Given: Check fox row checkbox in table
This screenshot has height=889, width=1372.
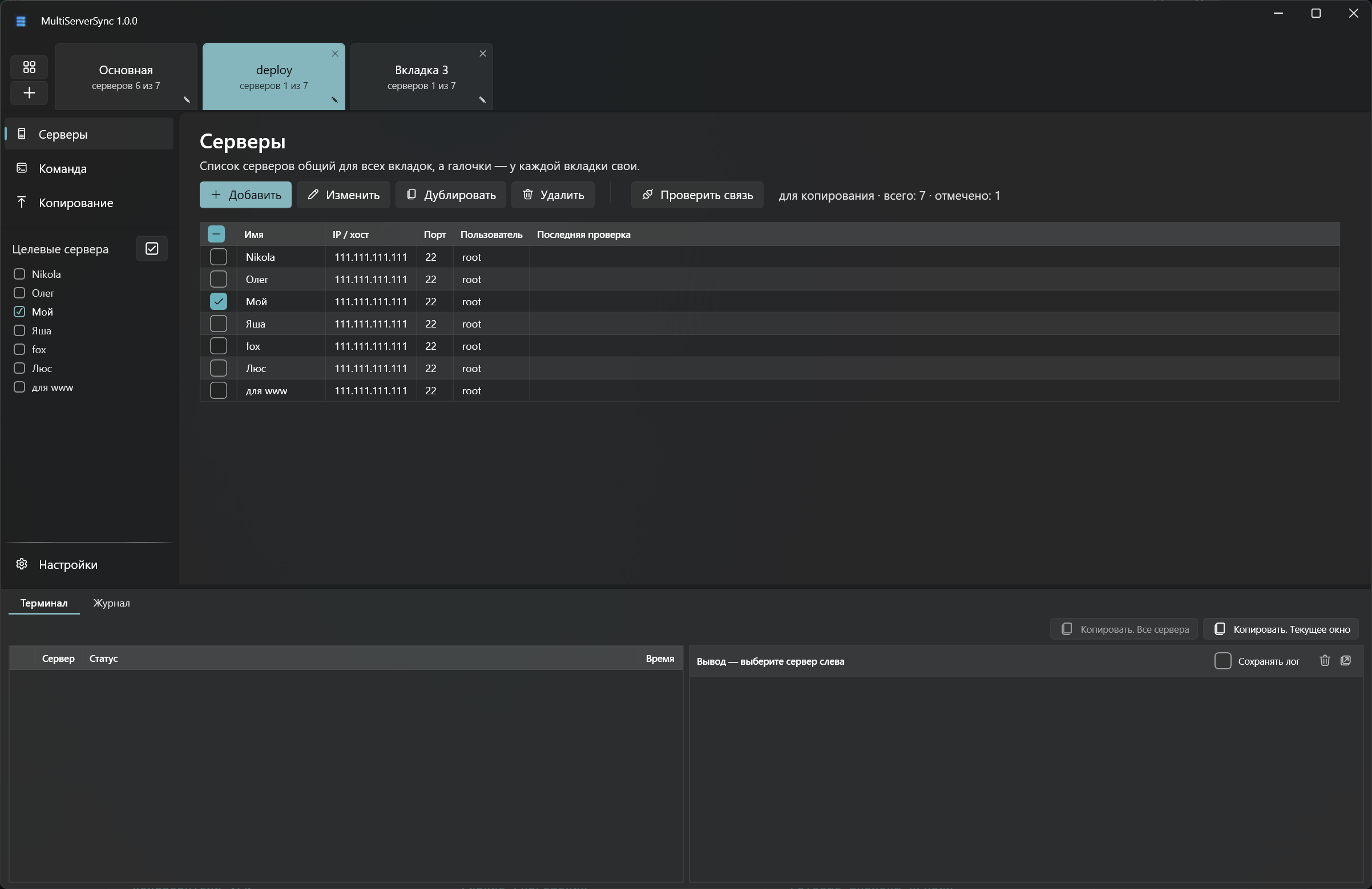Looking at the screenshot, I should click(219, 346).
